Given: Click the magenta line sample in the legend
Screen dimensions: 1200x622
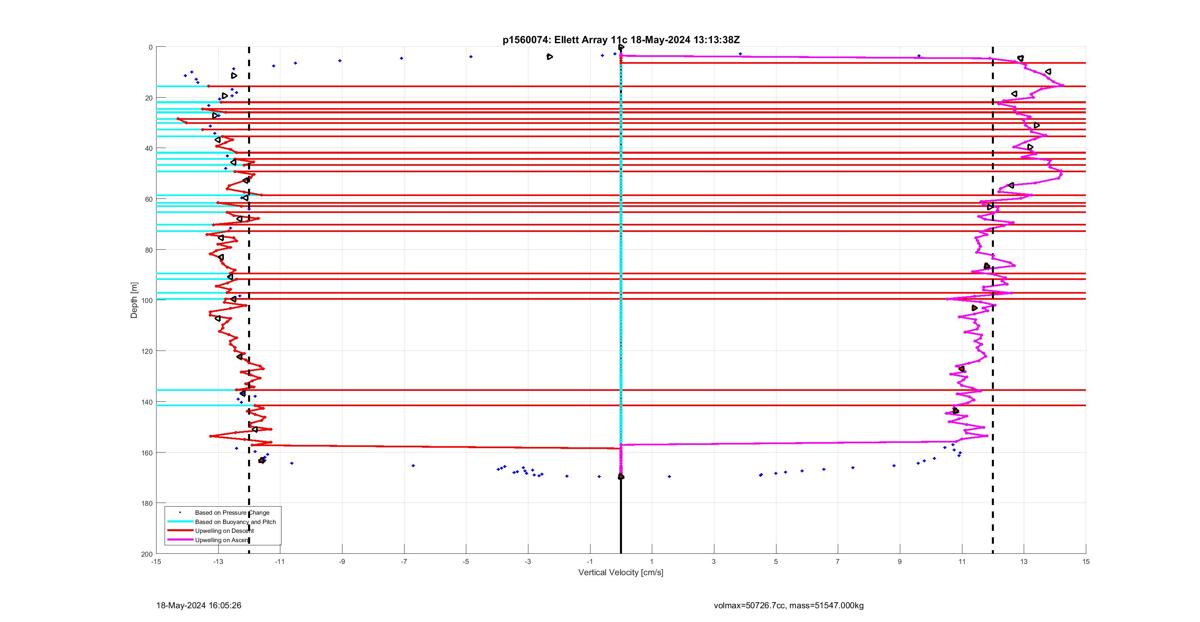Looking at the screenshot, I should pos(179,540).
